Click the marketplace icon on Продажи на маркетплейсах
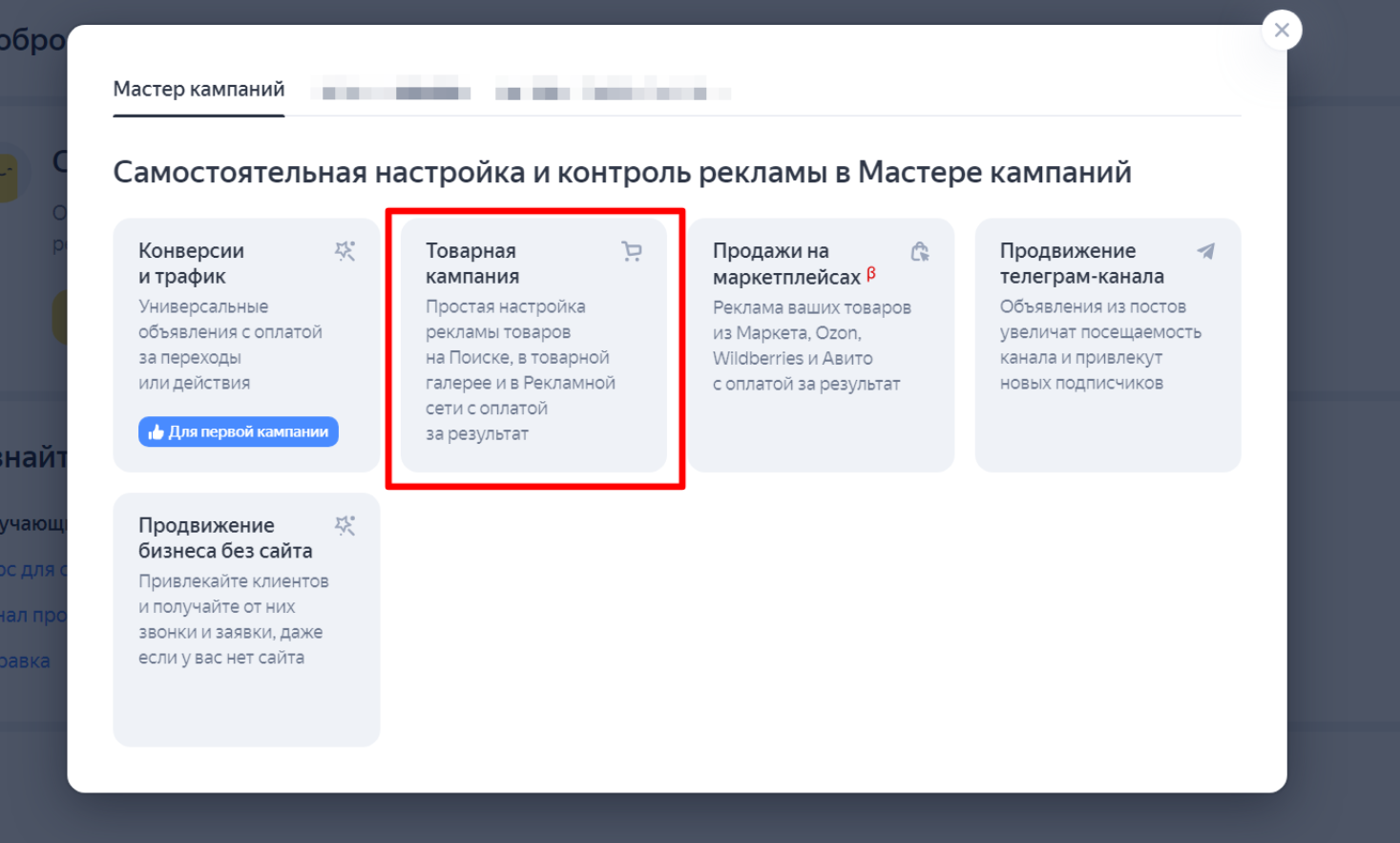The width and height of the screenshot is (1400, 843). point(920,251)
